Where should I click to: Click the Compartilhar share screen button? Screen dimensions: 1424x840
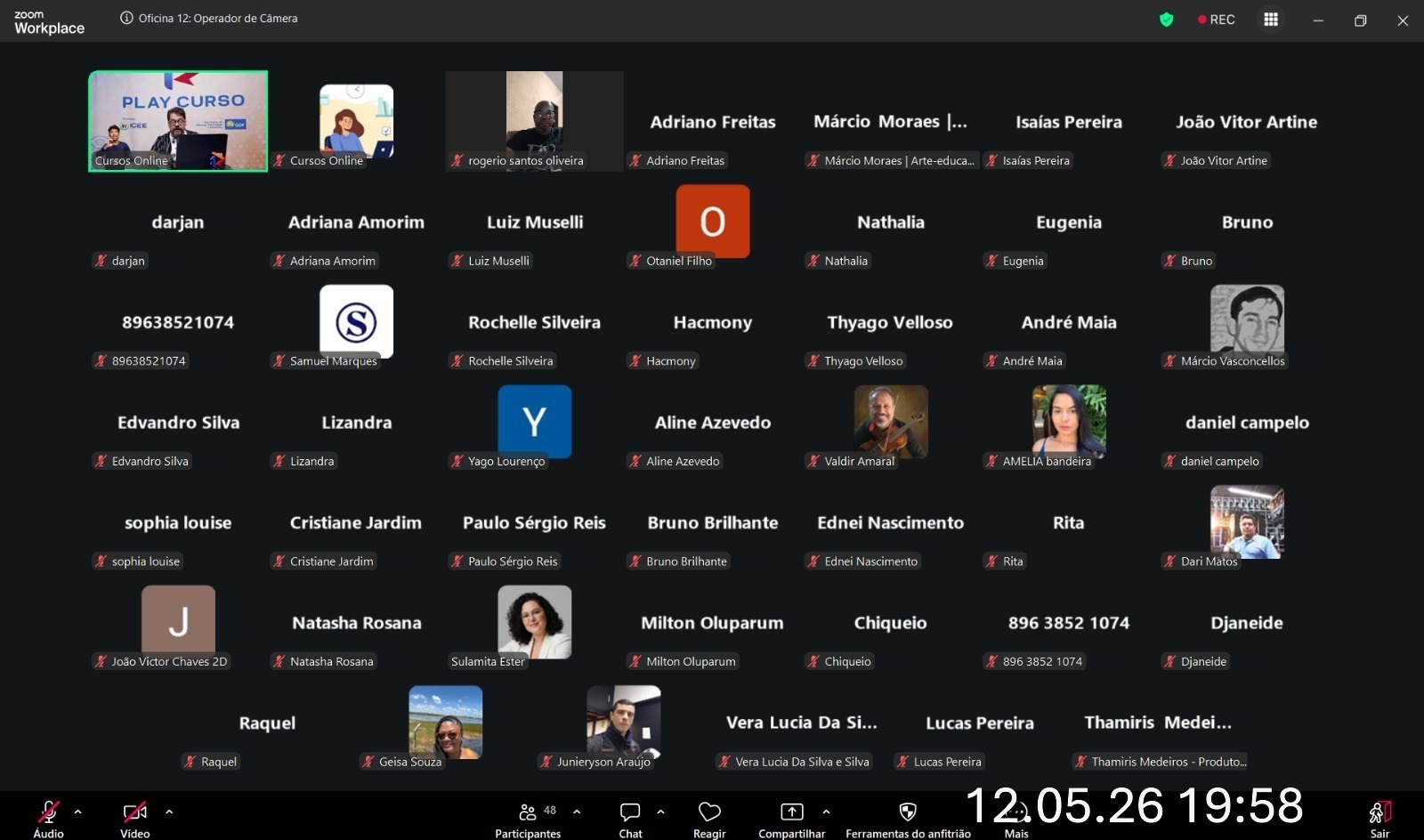791,818
